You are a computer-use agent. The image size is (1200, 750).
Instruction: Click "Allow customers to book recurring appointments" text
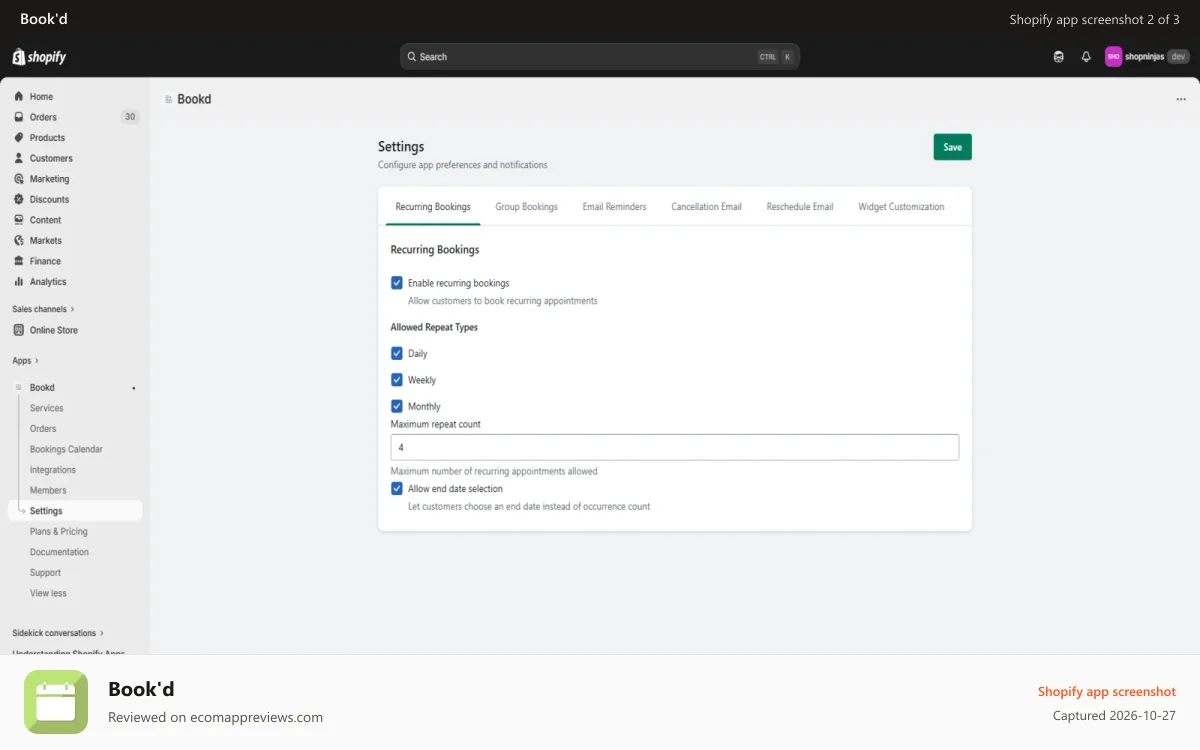click(x=503, y=301)
